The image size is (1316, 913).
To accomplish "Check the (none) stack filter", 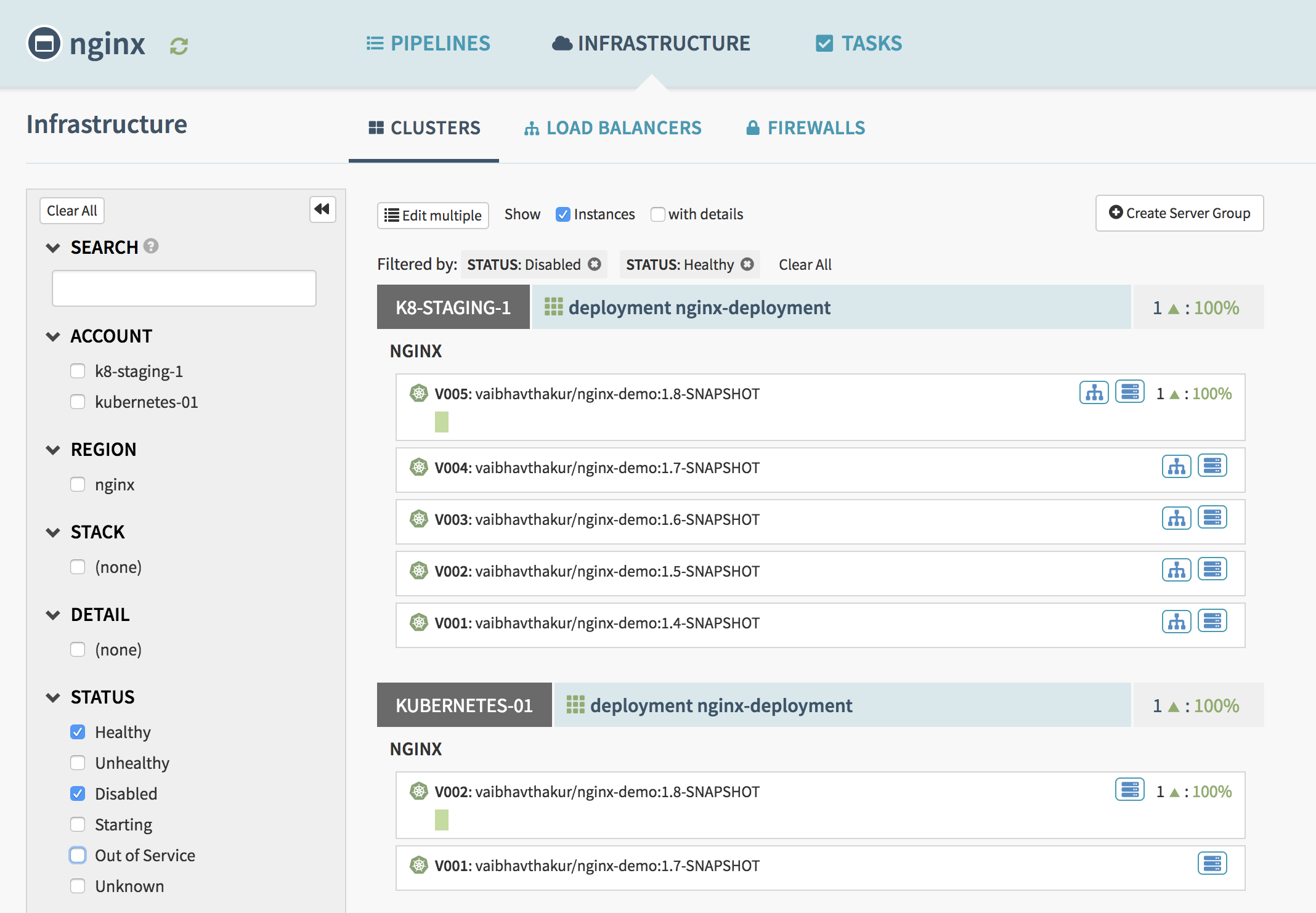I will 78,567.
